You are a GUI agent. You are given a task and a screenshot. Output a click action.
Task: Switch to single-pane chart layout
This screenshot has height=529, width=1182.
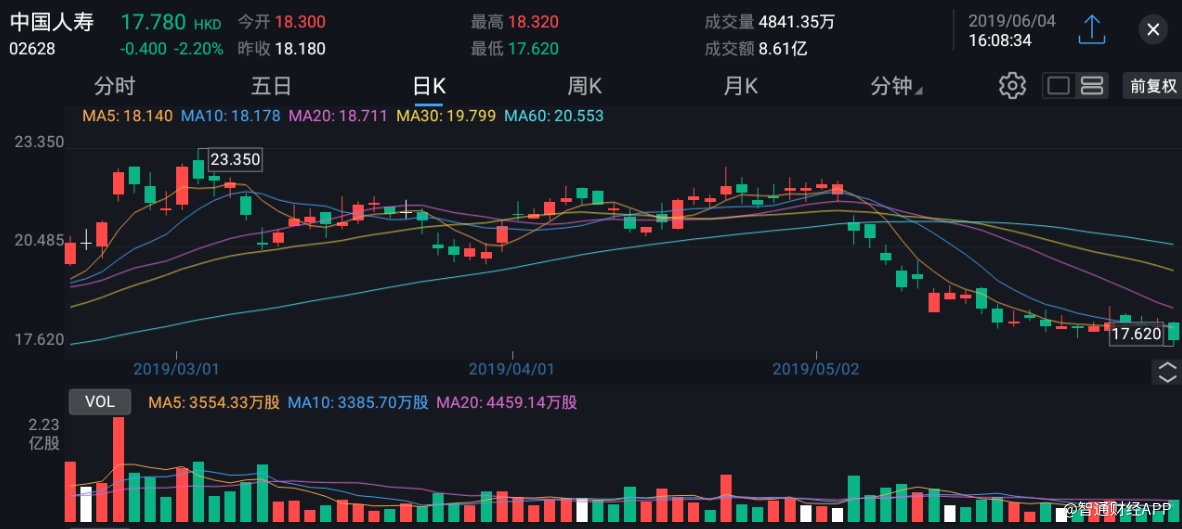click(x=1058, y=86)
